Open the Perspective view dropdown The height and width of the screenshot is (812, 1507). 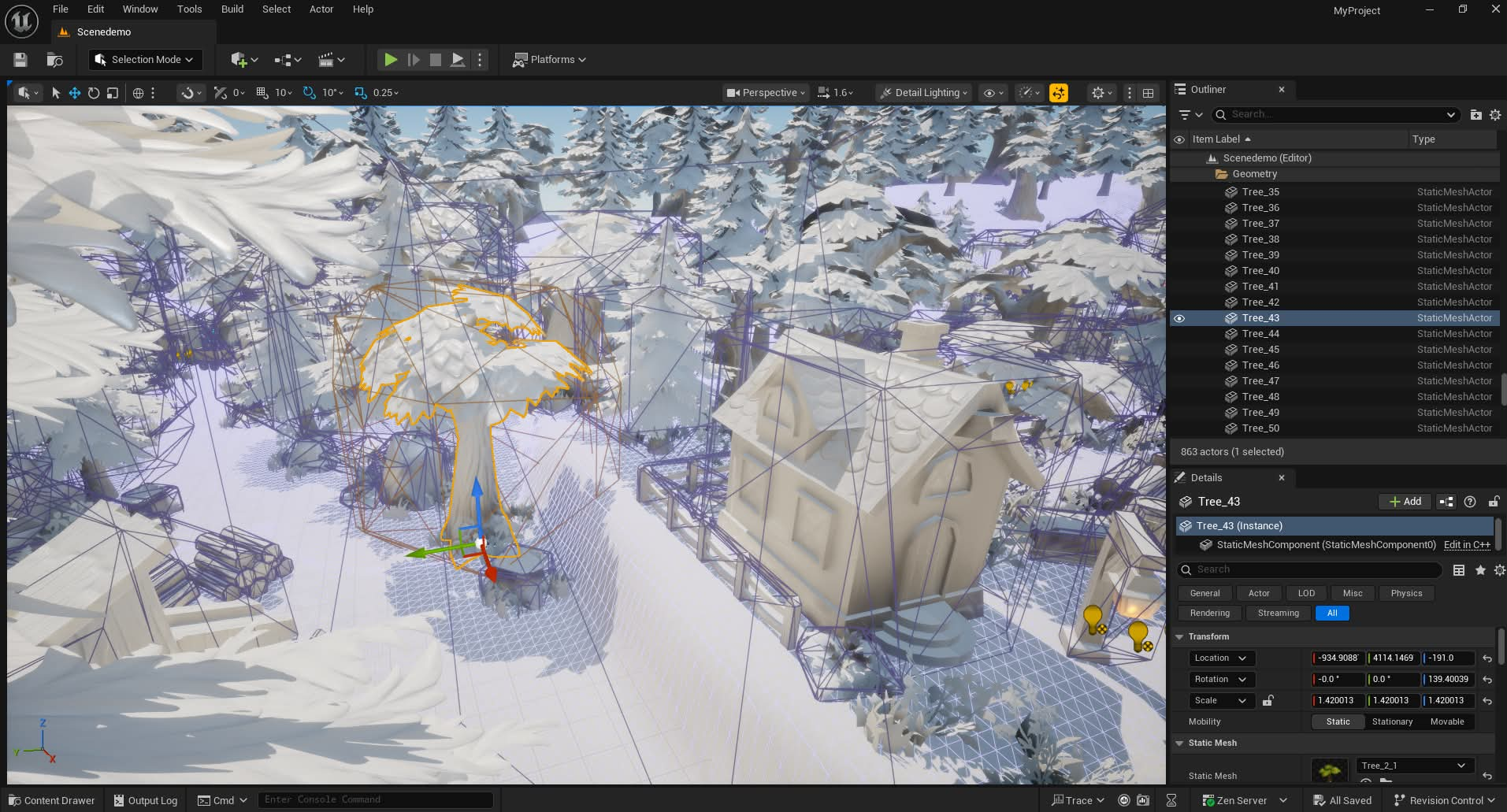coord(766,93)
